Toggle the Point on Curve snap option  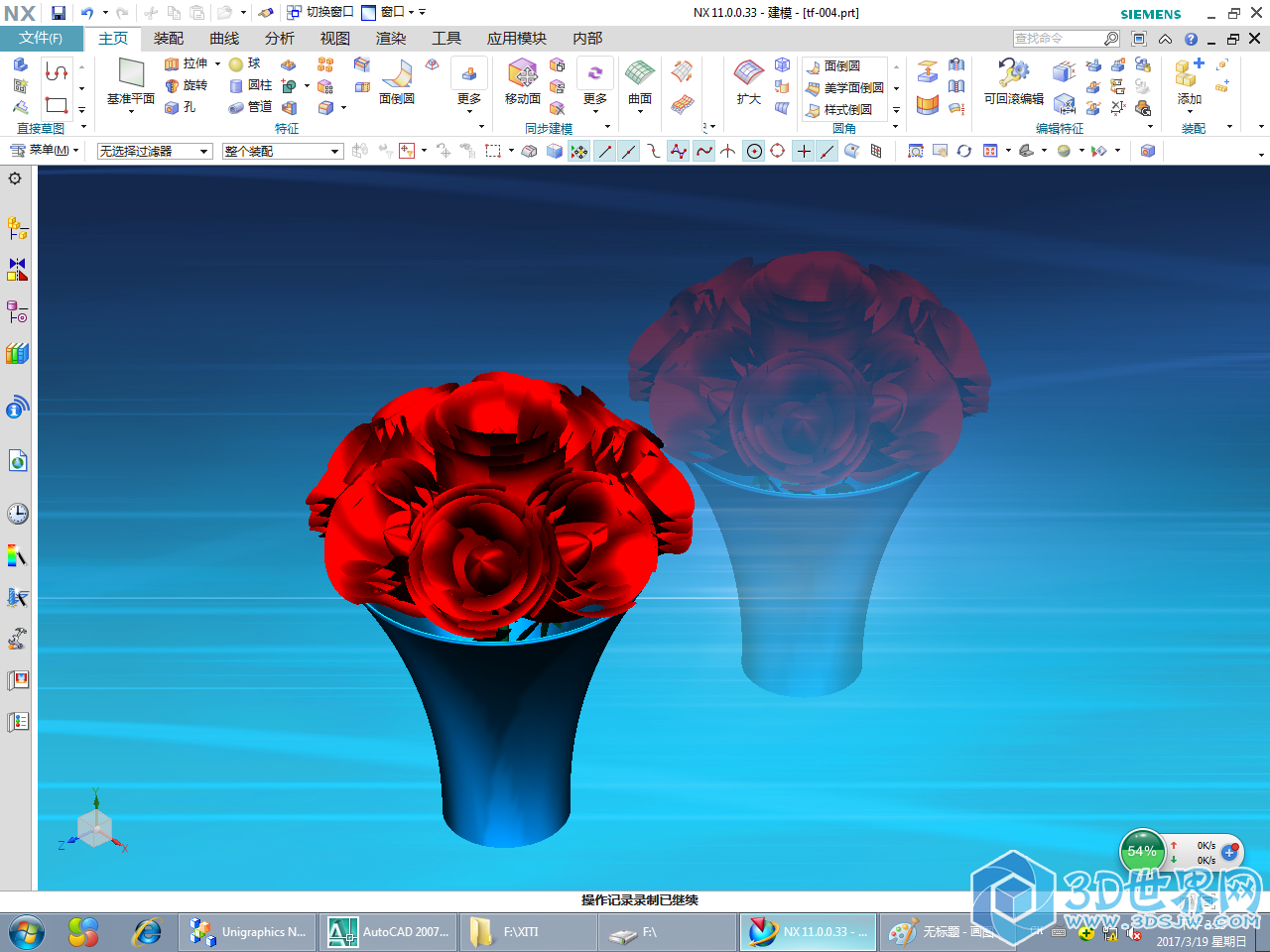pyautogui.click(x=827, y=151)
